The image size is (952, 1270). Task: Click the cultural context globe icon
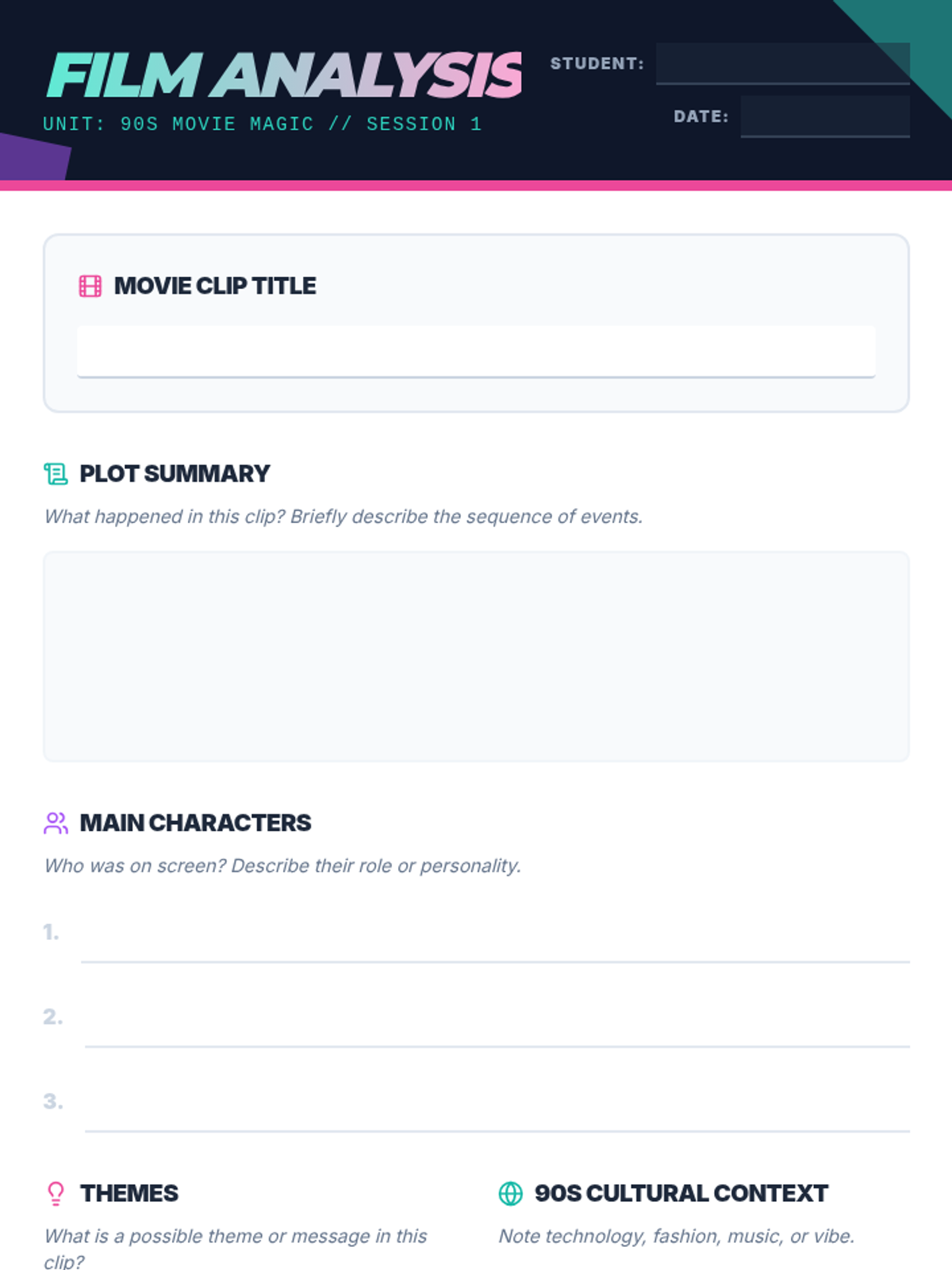point(511,1194)
